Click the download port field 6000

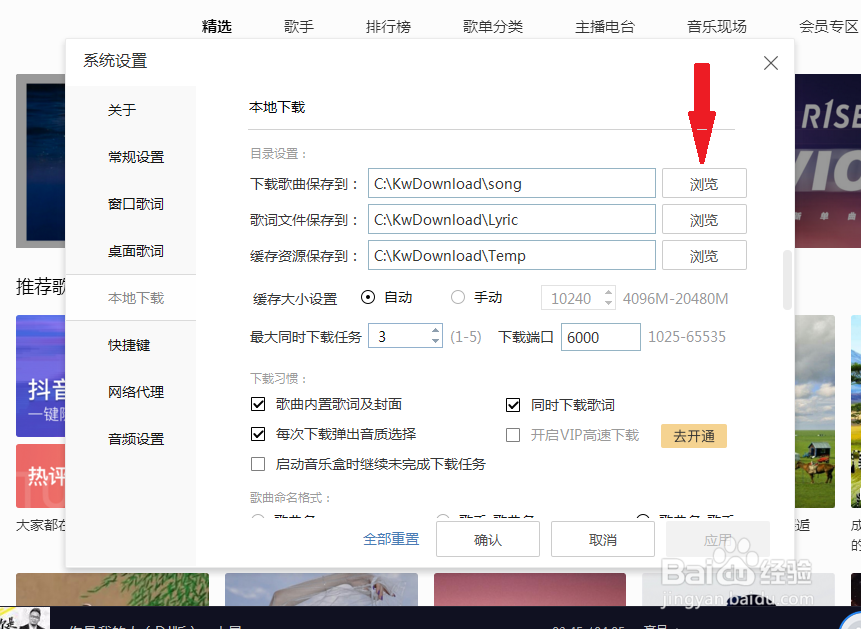601,337
